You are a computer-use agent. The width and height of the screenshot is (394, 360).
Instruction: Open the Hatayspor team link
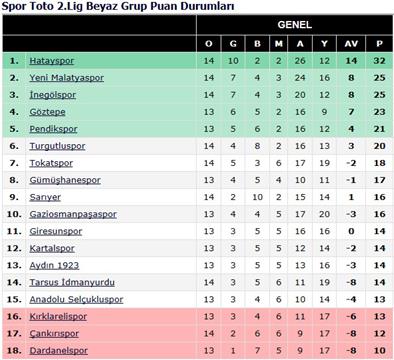click(52, 61)
